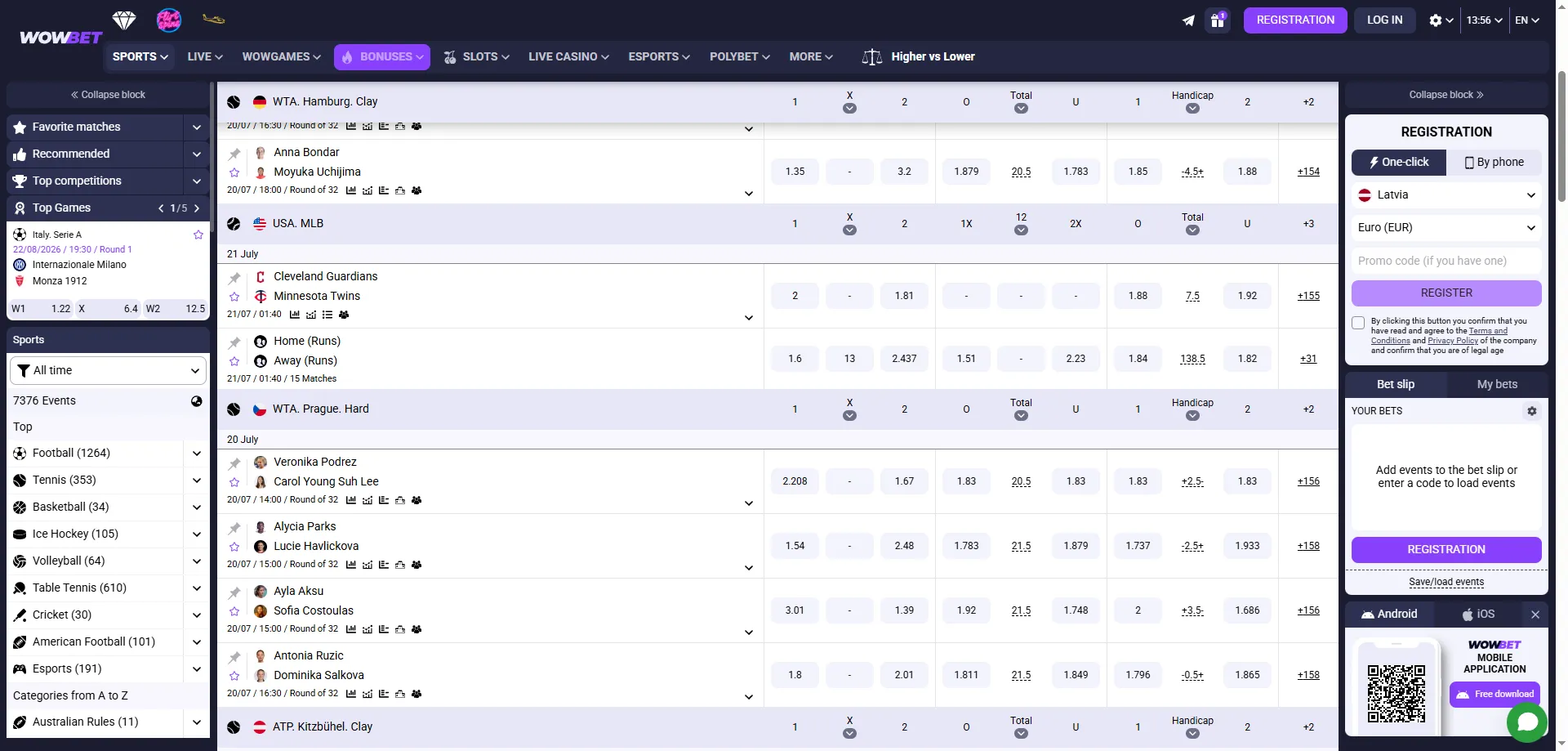
Task: Click the baseball icon next to USA MLB
Action: [x=234, y=224]
